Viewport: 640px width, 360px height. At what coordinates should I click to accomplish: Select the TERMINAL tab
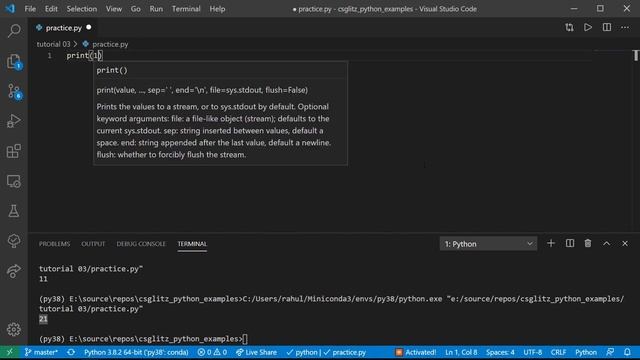(x=192, y=244)
